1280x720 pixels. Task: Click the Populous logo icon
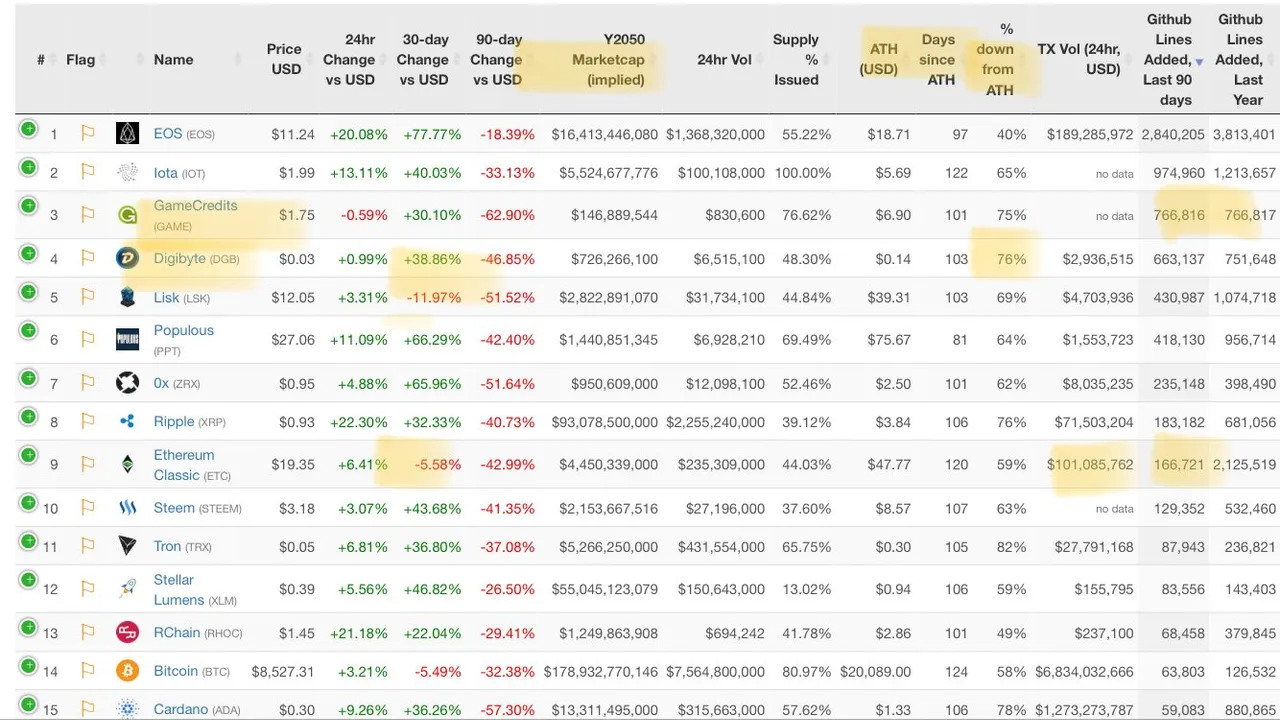pos(127,339)
